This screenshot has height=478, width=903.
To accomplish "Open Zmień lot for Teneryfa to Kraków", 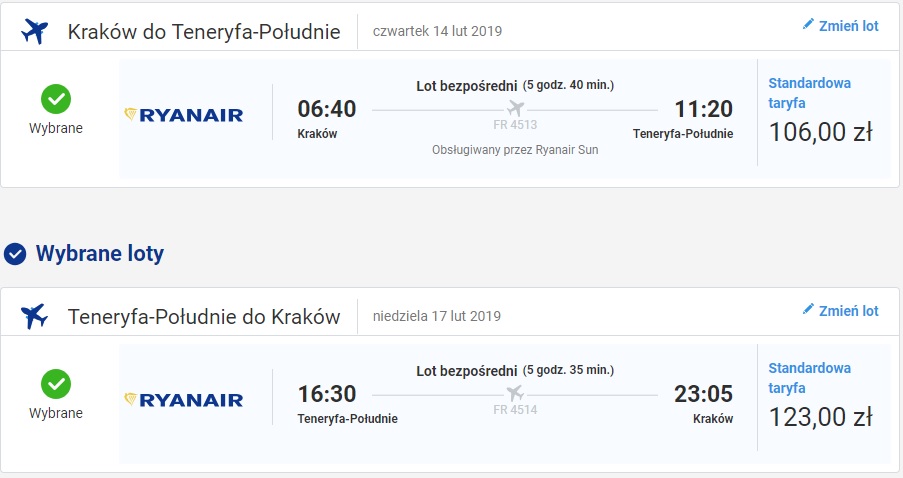I will (x=841, y=310).
